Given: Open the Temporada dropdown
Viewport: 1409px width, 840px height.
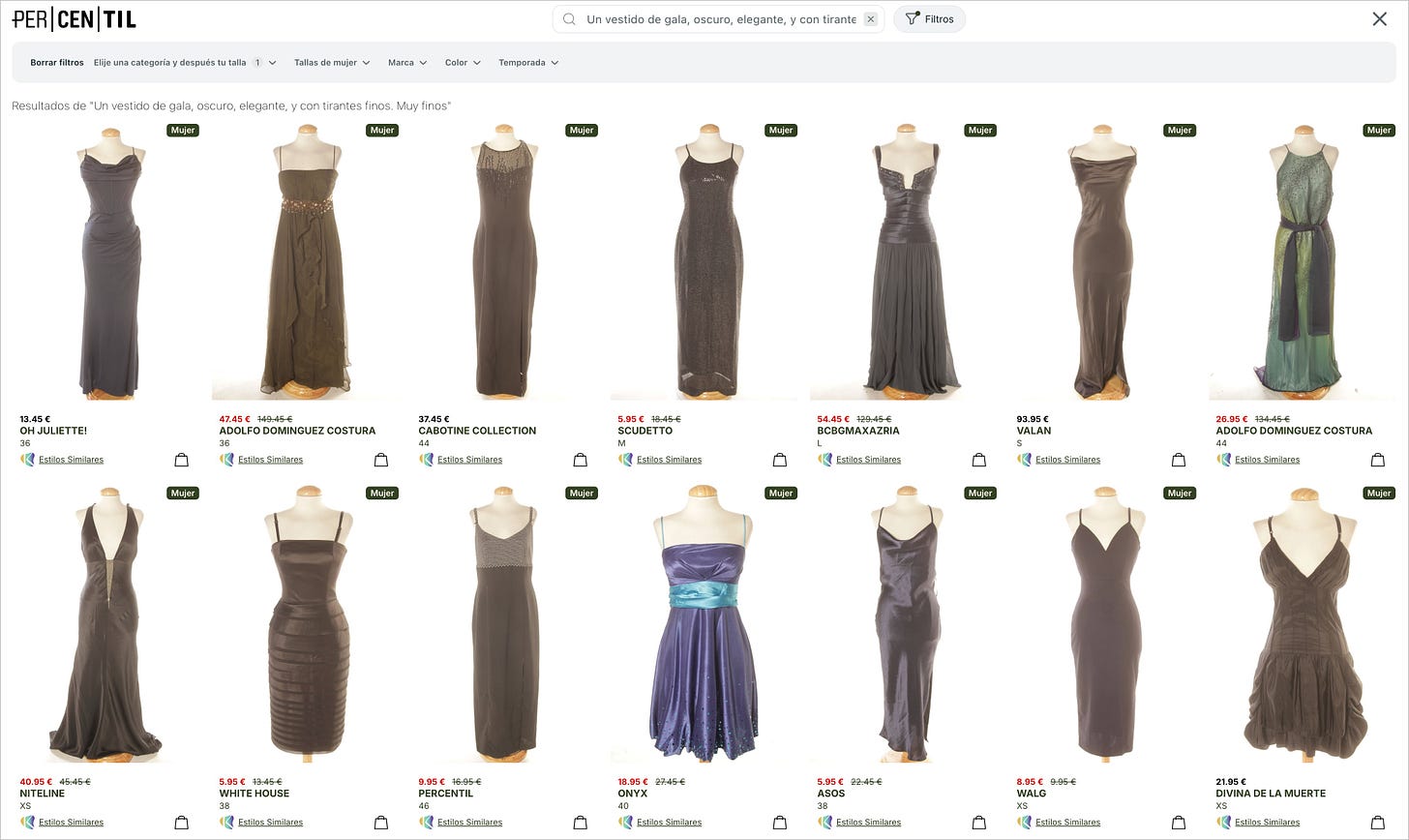Looking at the screenshot, I should (528, 63).
